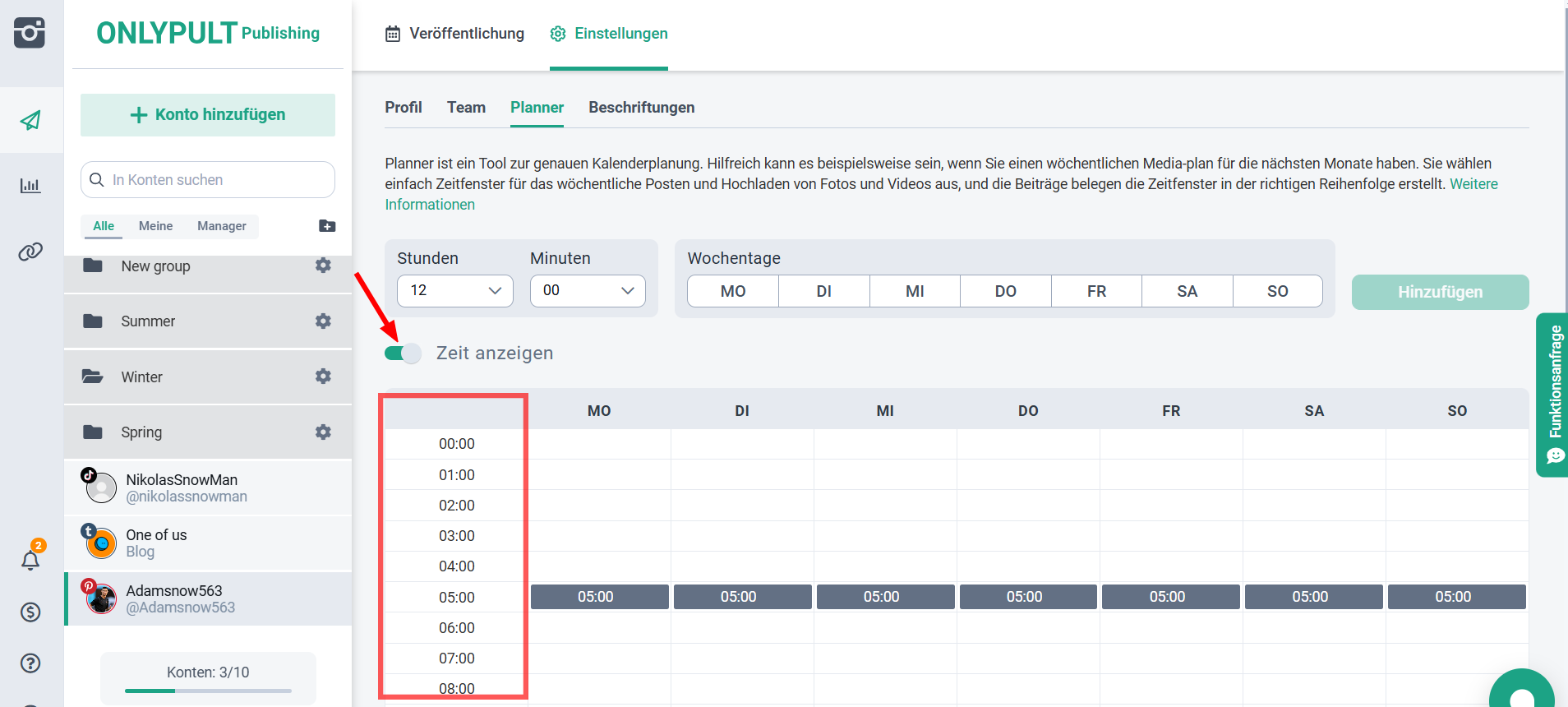Open the help question mark icon
The width and height of the screenshot is (1568, 707).
30,663
